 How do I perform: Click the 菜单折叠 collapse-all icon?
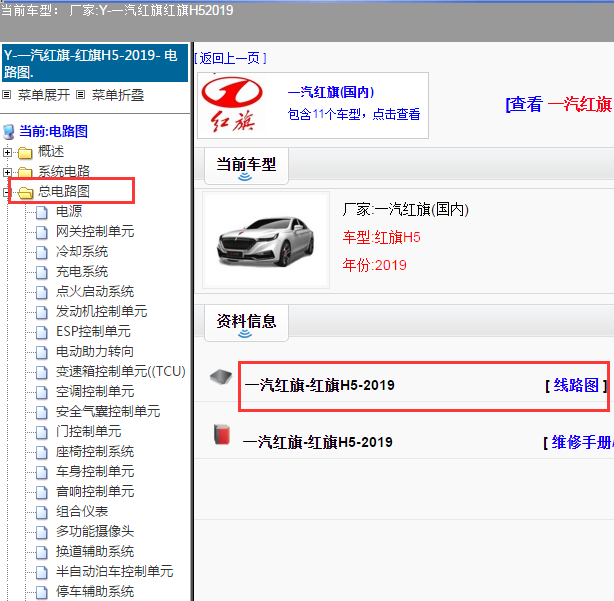point(80,95)
